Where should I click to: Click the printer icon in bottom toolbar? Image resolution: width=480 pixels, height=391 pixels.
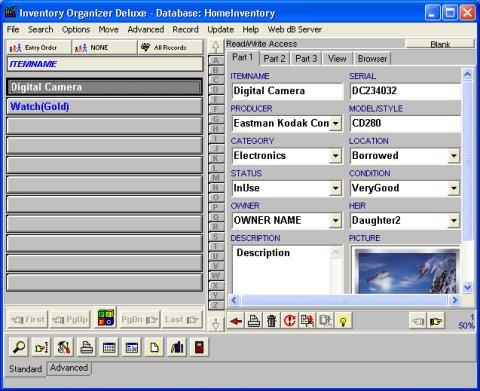point(87,347)
